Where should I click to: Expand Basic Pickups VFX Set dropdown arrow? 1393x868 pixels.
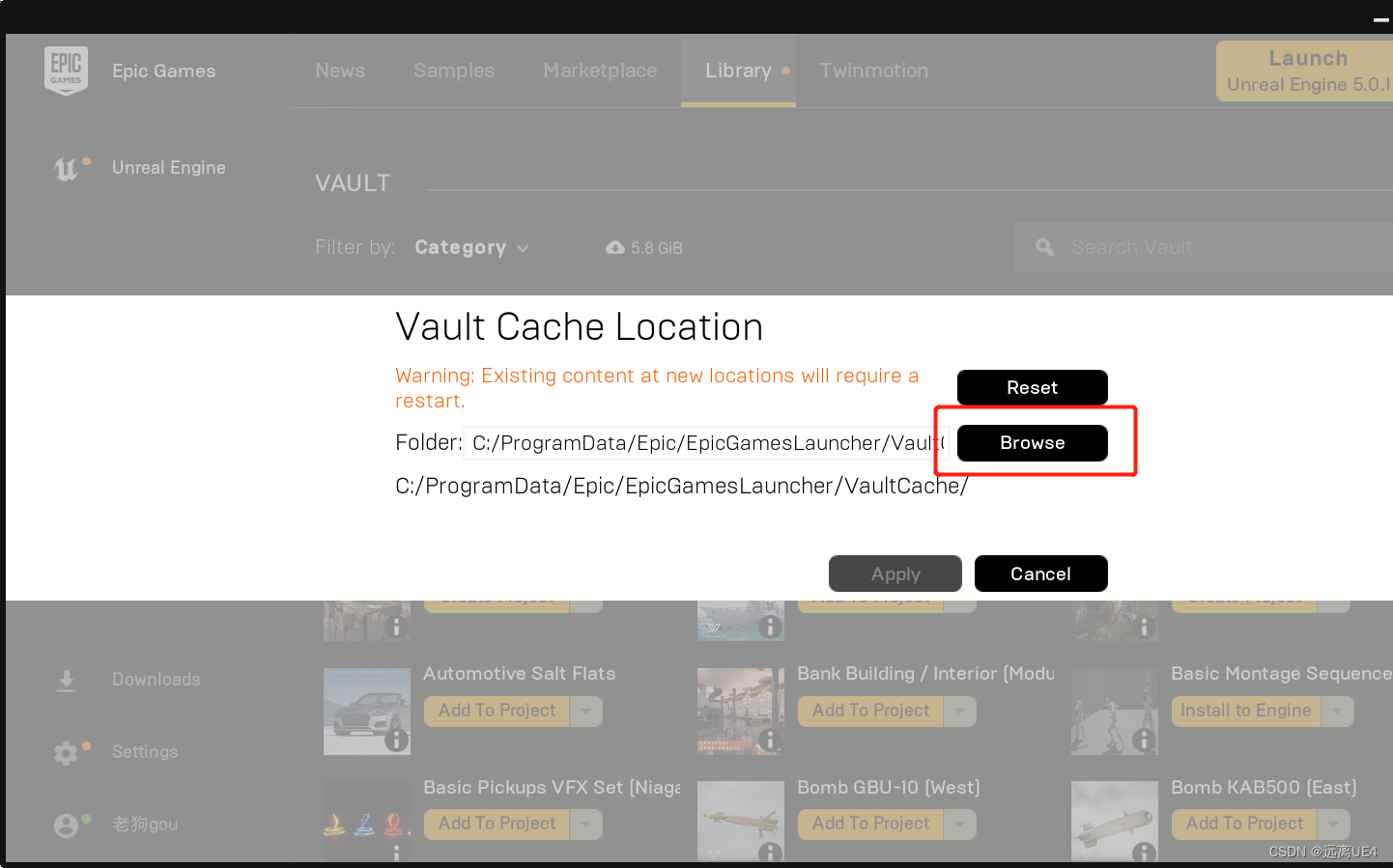585,825
